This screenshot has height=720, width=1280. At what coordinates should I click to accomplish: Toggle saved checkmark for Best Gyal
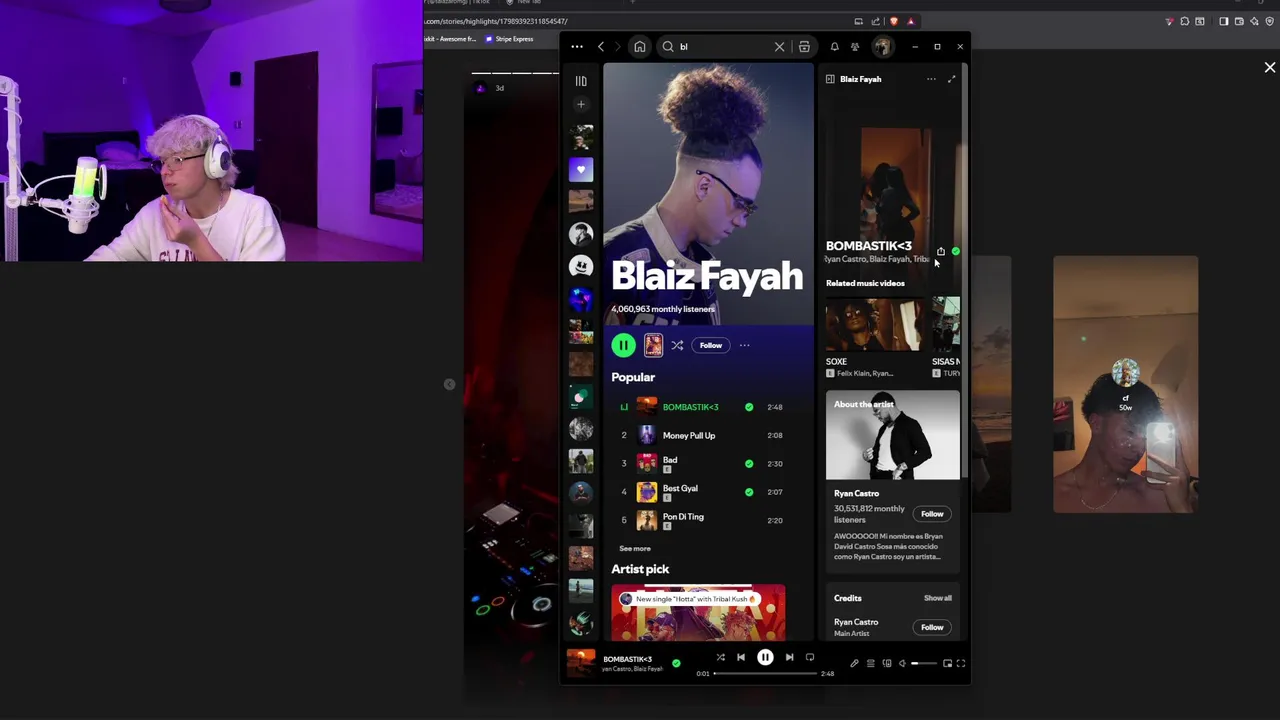(x=749, y=492)
